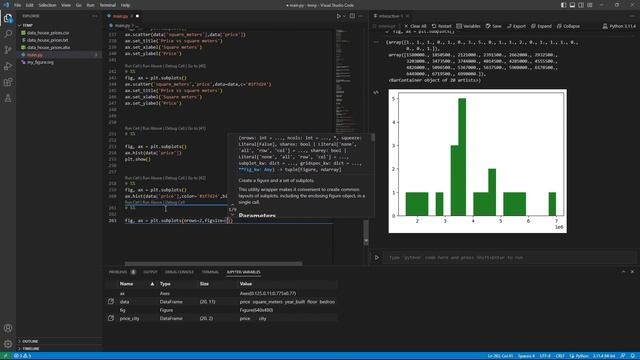This screenshot has height=360, width=640.
Task: Open editor More Actions ellipsis
Action: (361, 16)
